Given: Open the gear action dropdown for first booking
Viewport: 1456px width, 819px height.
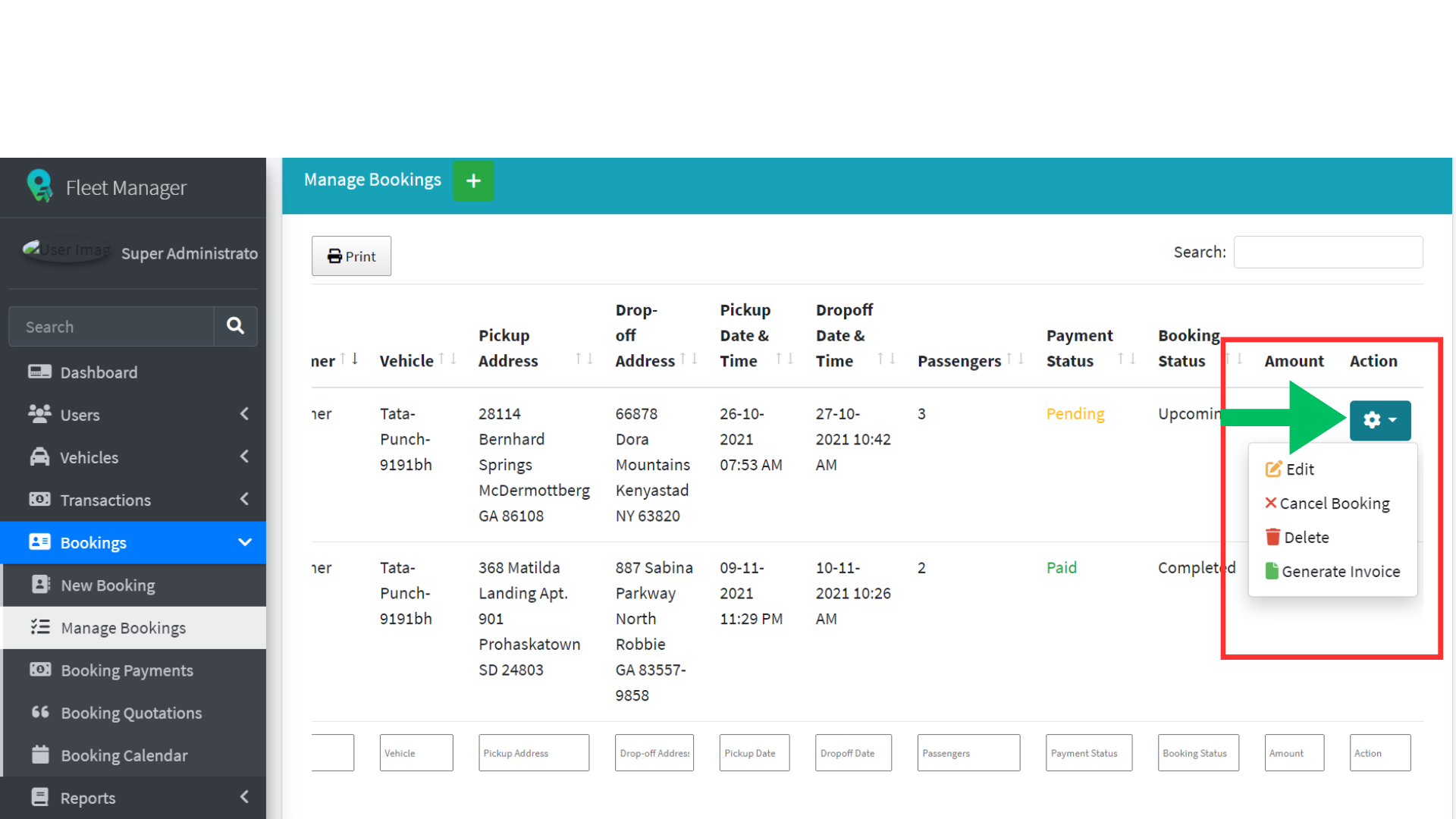Looking at the screenshot, I should click(1380, 420).
